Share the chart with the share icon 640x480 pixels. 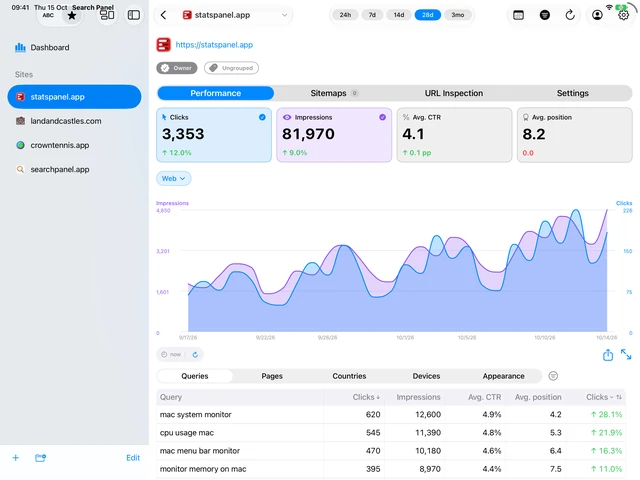pyautogui.click(x=608, y=354)
